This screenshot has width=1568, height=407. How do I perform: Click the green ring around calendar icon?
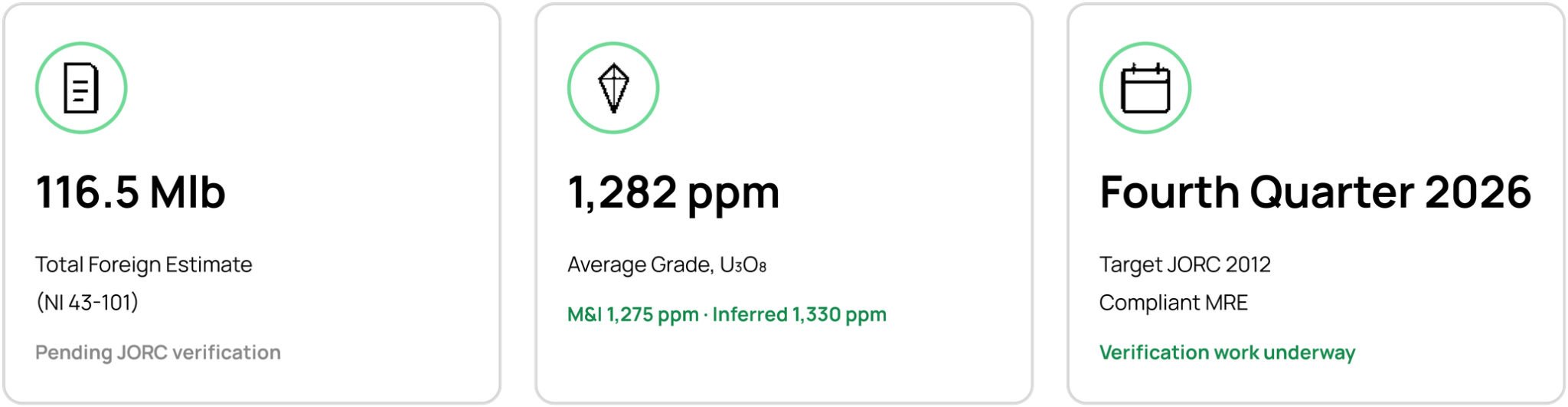1145,44
